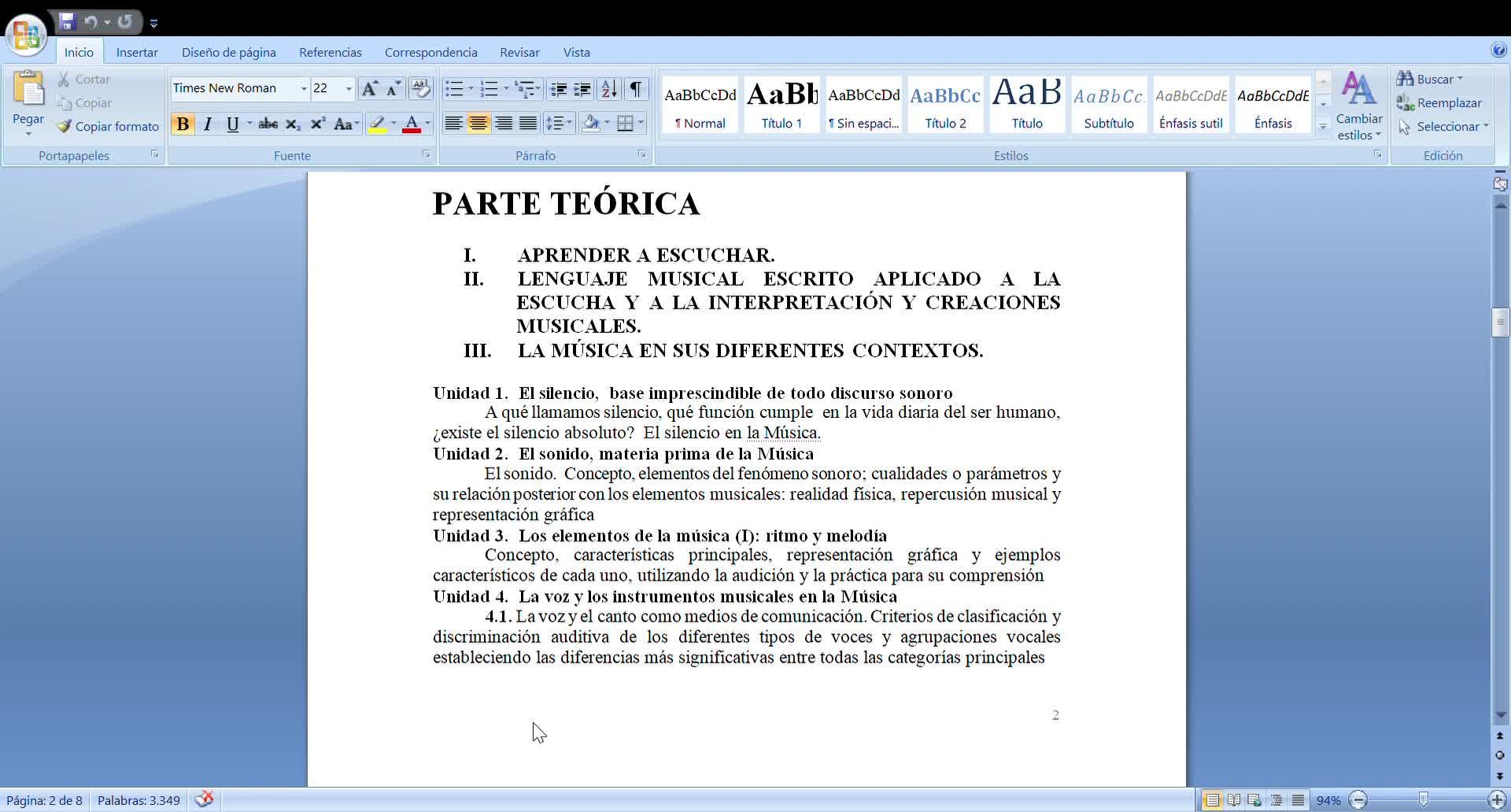This screenshot has width=1511, height=812.
Task: Save the document from Quick Access
Action: (x=67, y=22)
